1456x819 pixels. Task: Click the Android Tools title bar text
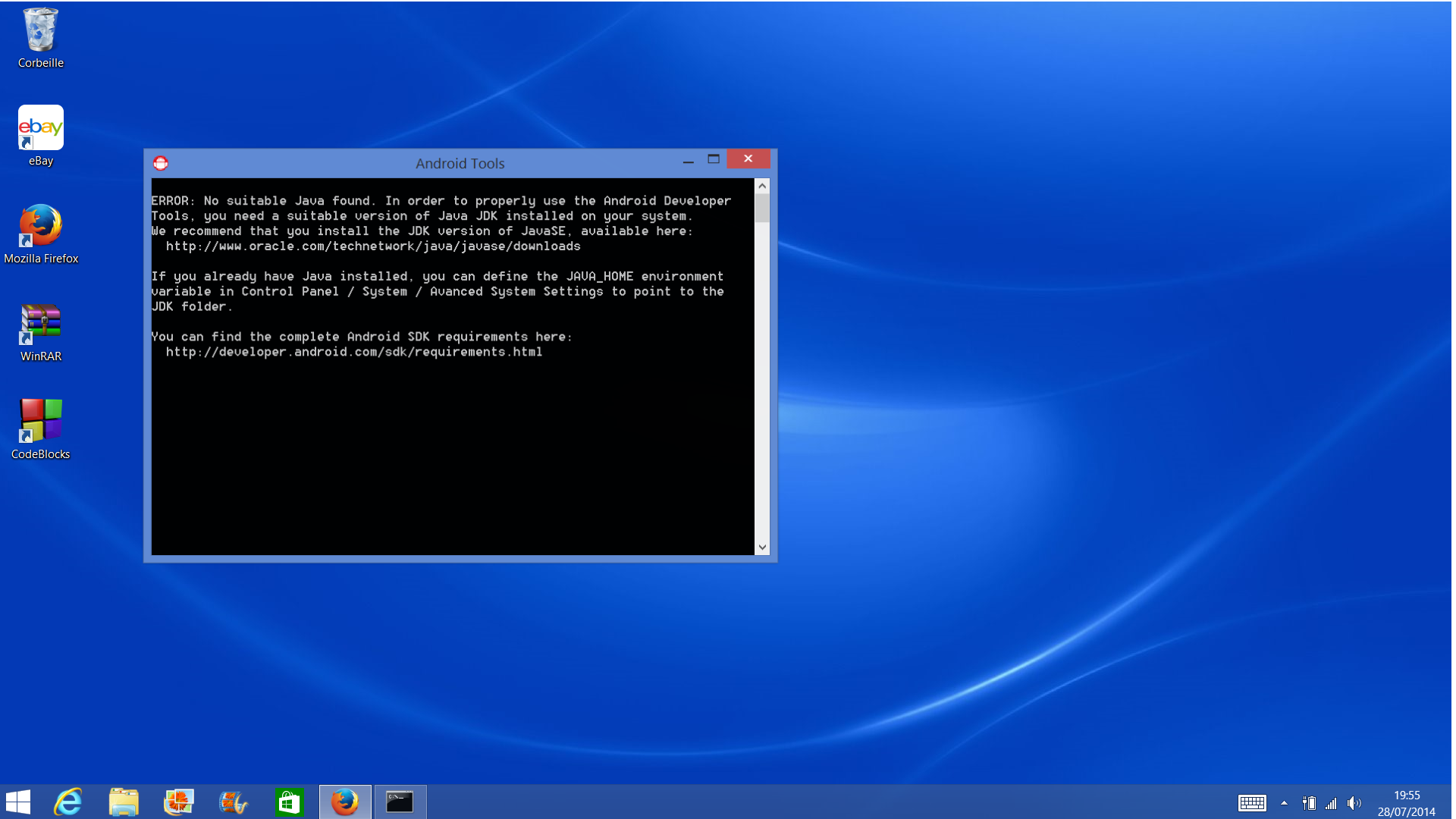pyautogui.click(x=460, y=163)
